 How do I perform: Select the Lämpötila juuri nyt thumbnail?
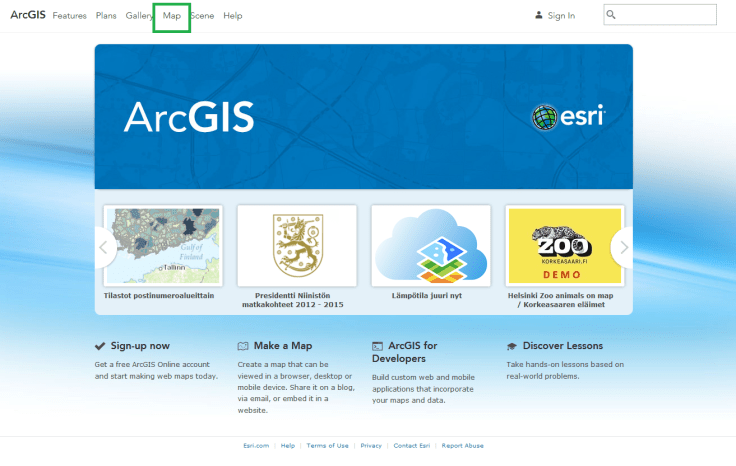click(x=430, y=245)
